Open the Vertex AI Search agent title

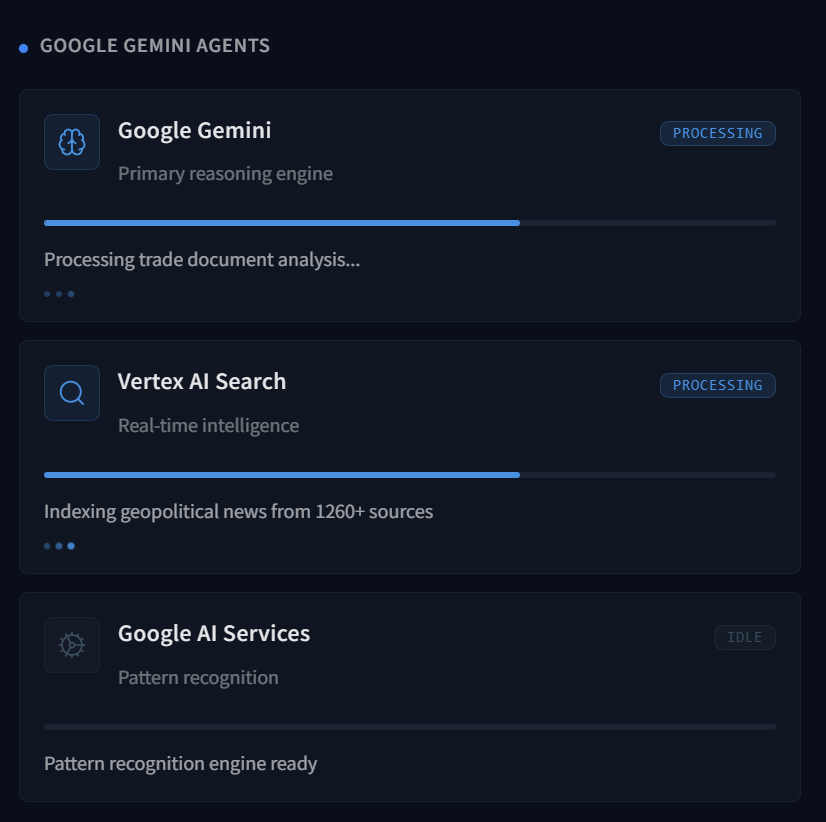[x=202, y=381]
